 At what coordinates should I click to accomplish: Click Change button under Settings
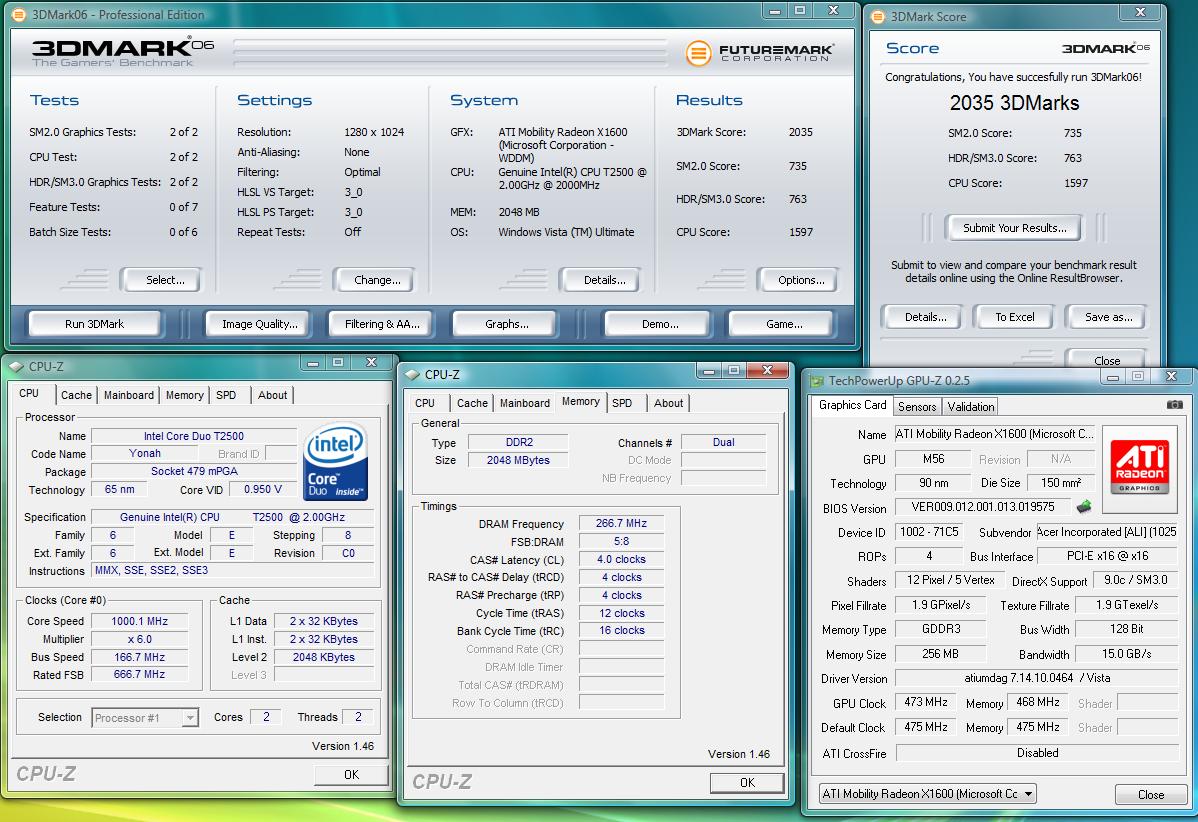(377, 280)
